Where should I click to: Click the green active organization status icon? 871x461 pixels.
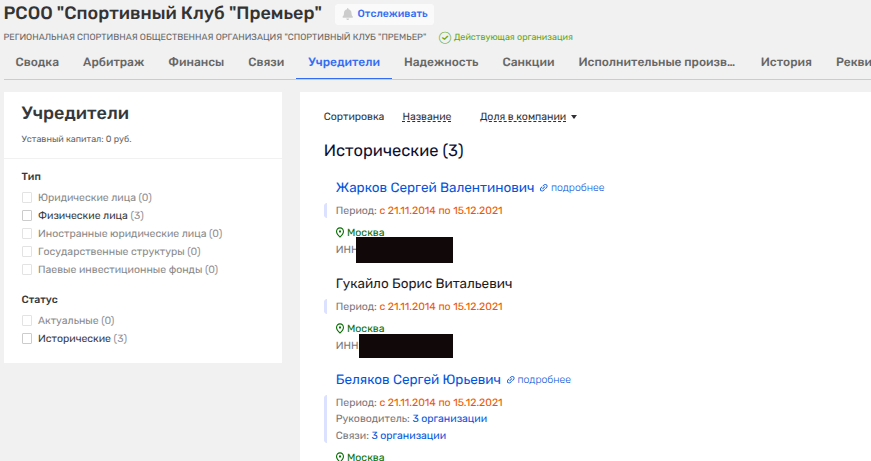pyautogui.click(x=445, y=37)
